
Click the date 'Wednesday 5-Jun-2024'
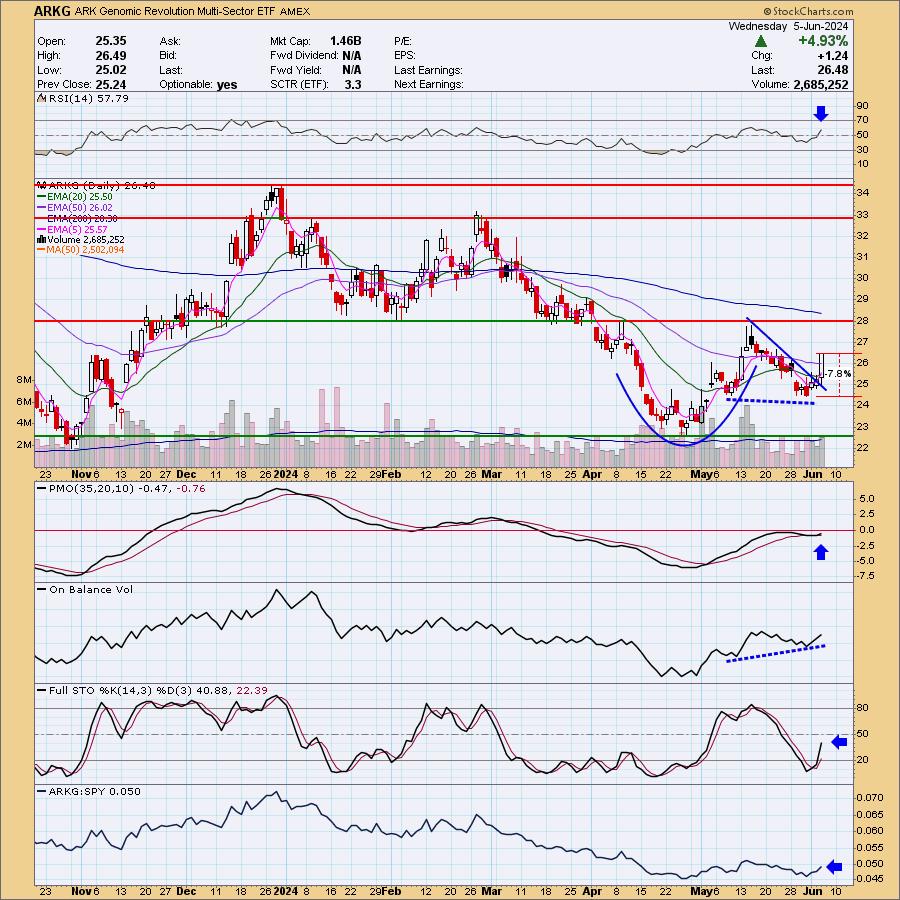coord(788,26)
